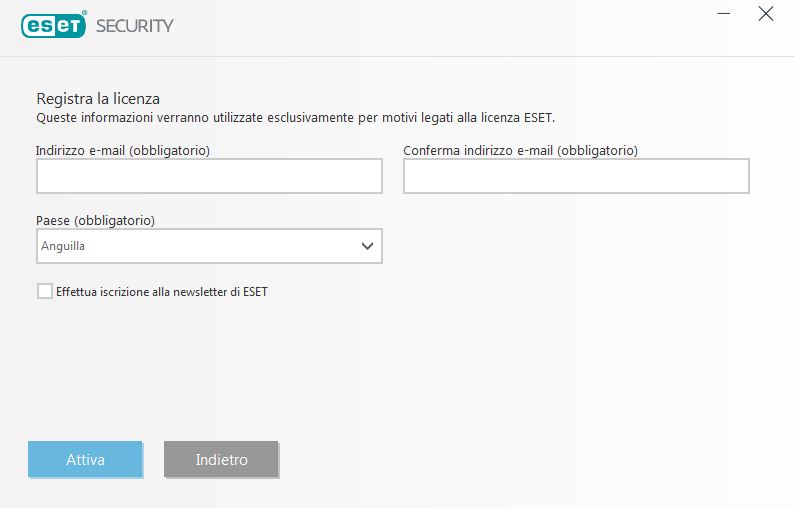
Task: Go back with the Indietro button
Action: (x=221, y=460)
